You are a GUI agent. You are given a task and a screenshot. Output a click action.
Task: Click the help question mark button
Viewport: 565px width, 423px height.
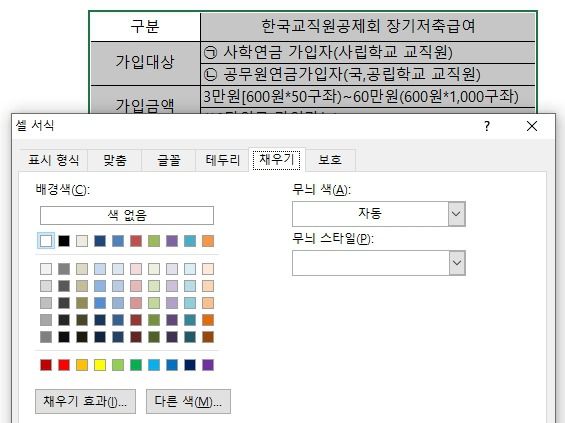[x=486, y=126]
